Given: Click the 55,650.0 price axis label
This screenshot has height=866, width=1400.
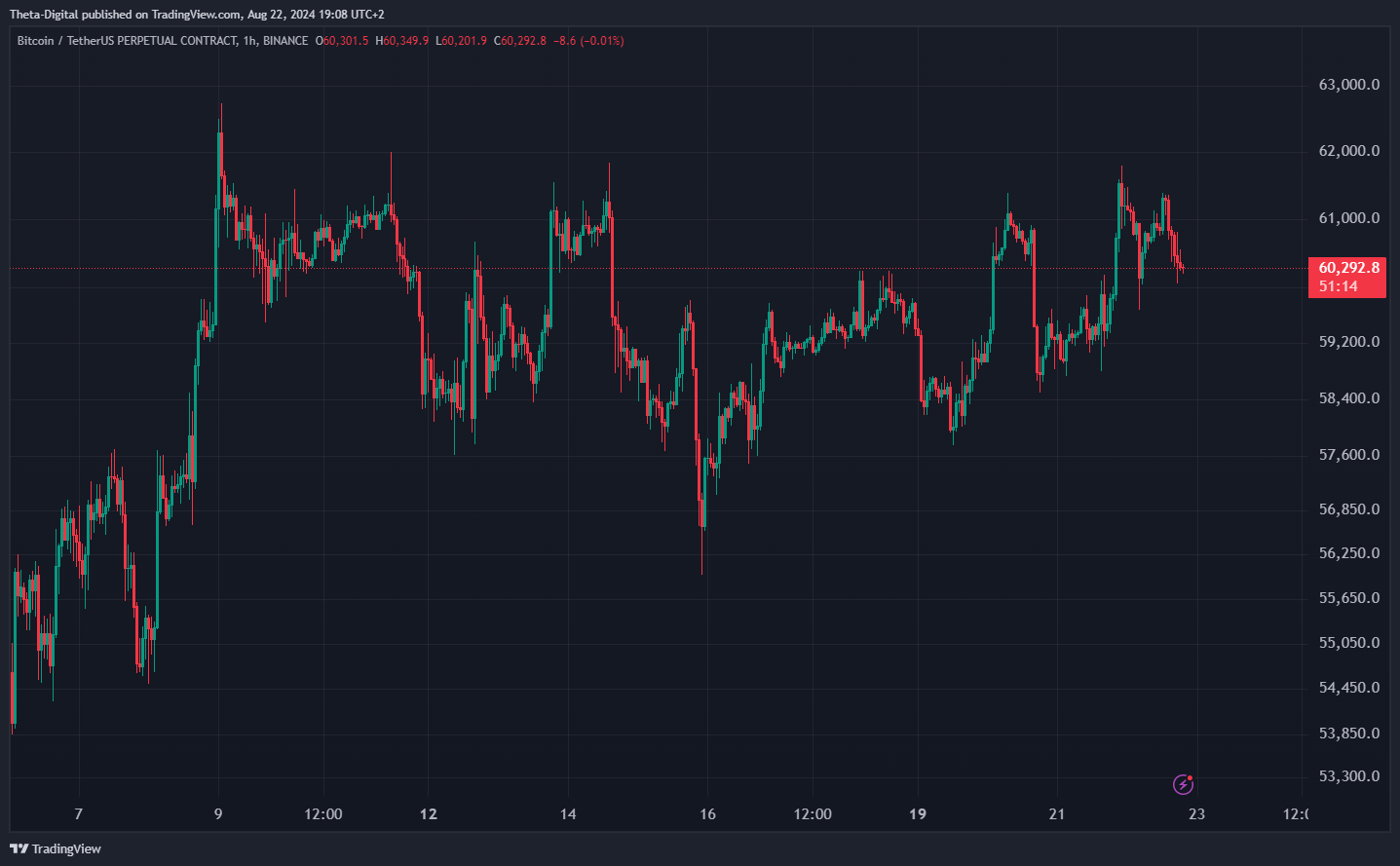Looking at the screenshot, I should [x=1349, y=598].
